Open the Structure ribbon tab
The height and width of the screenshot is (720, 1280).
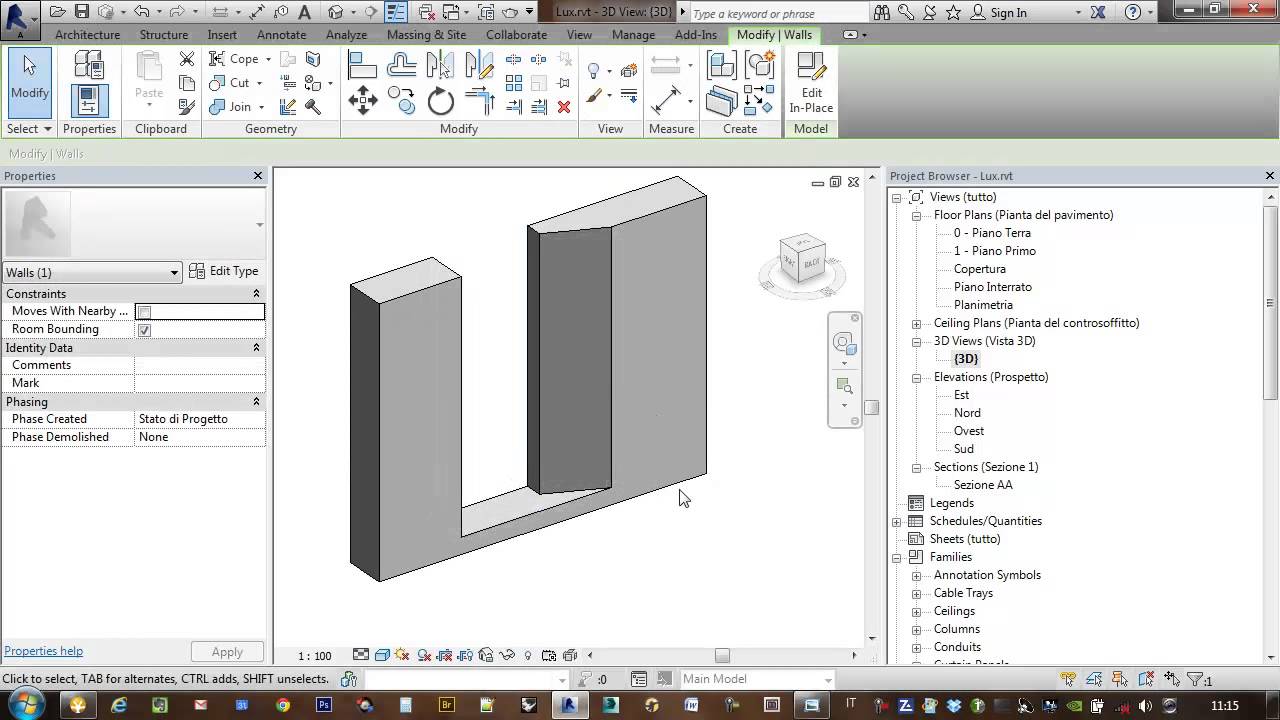164,34
